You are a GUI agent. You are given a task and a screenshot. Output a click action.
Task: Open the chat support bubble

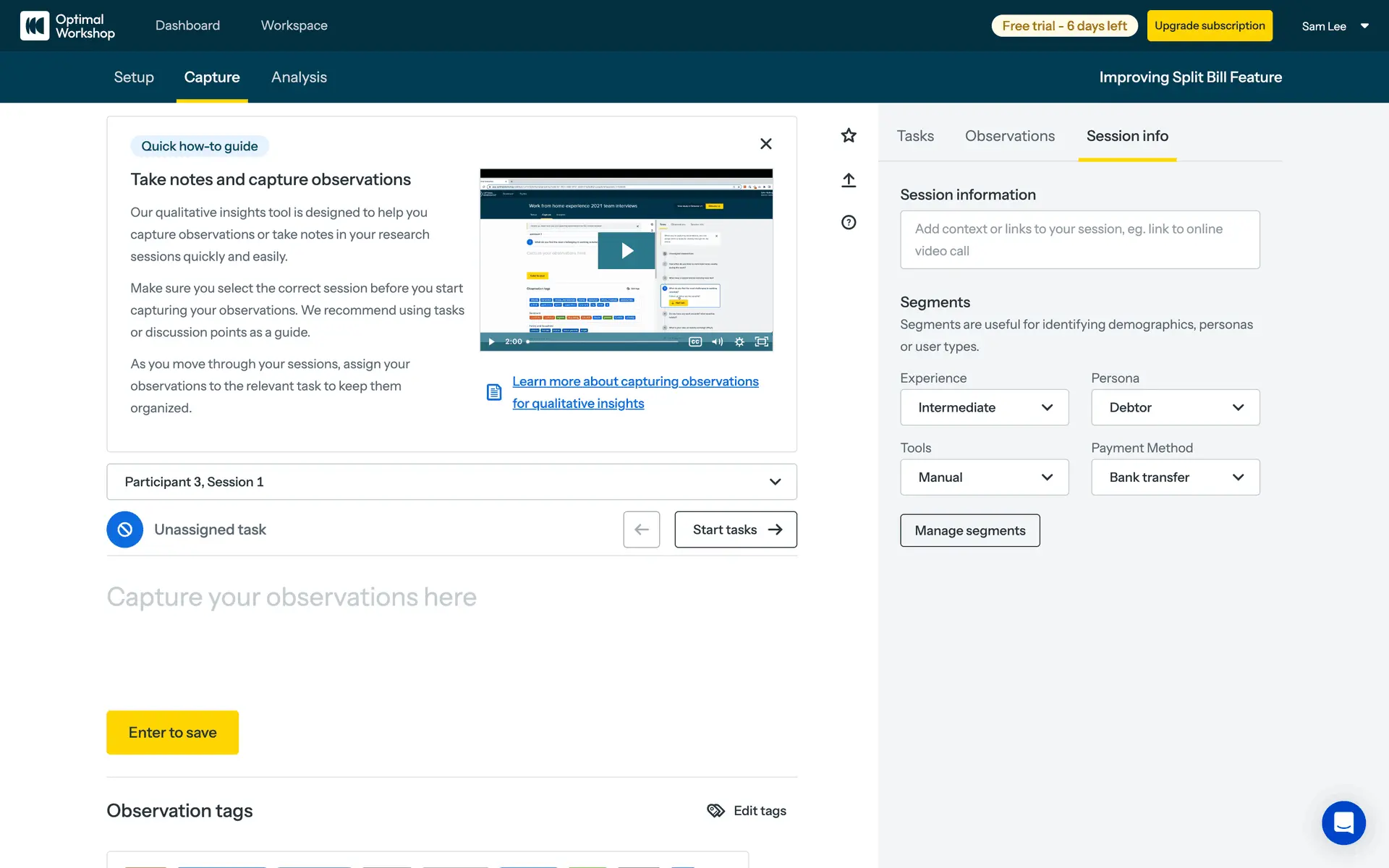(1343, 822)
